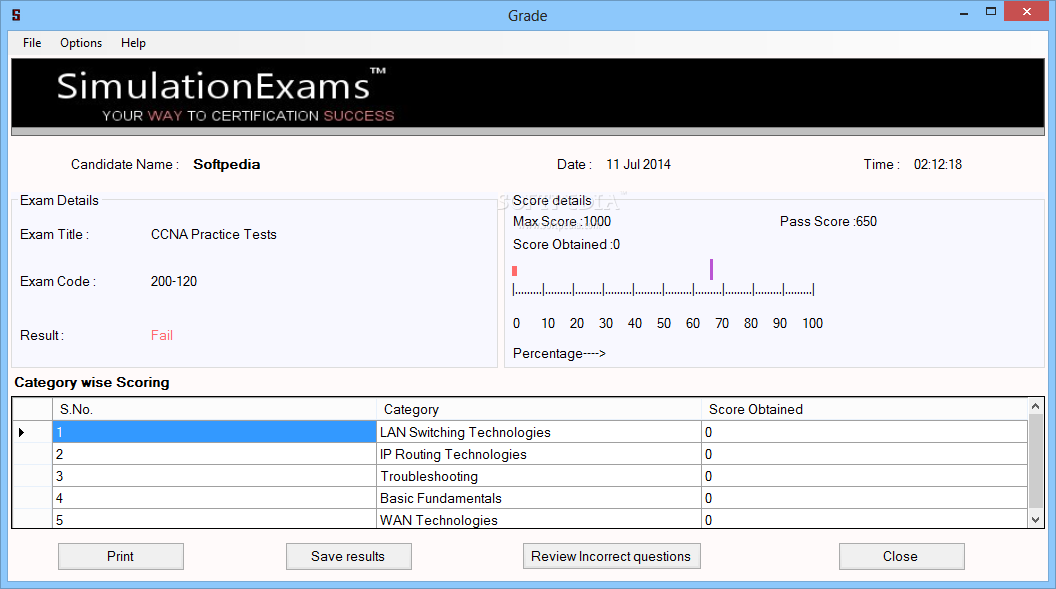Click the Fail result text
Viewport: 1056px width, 589px height.
tap(162, 335)
